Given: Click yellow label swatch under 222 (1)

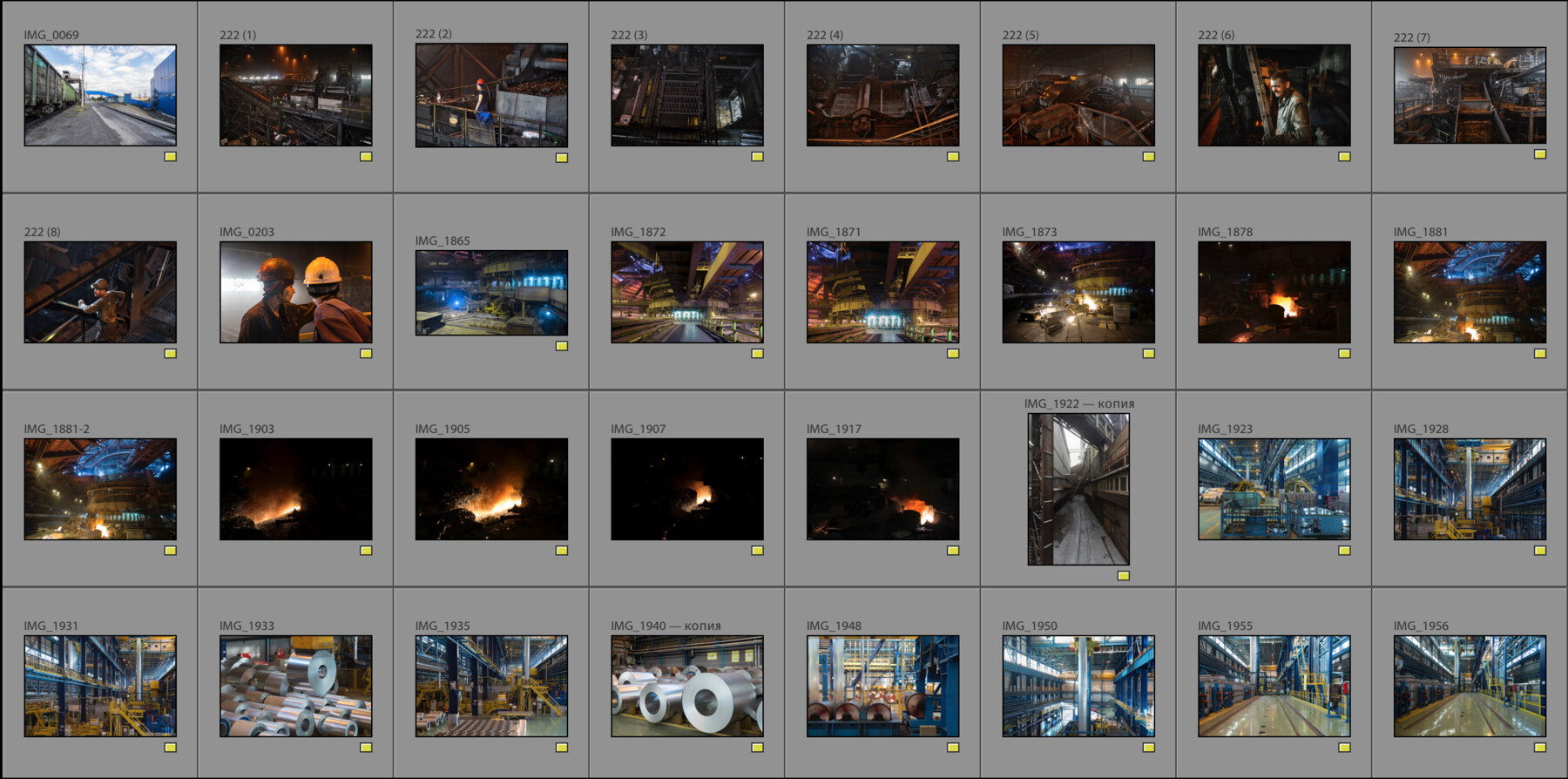Looking at the screenshot, I should [366, 157].
